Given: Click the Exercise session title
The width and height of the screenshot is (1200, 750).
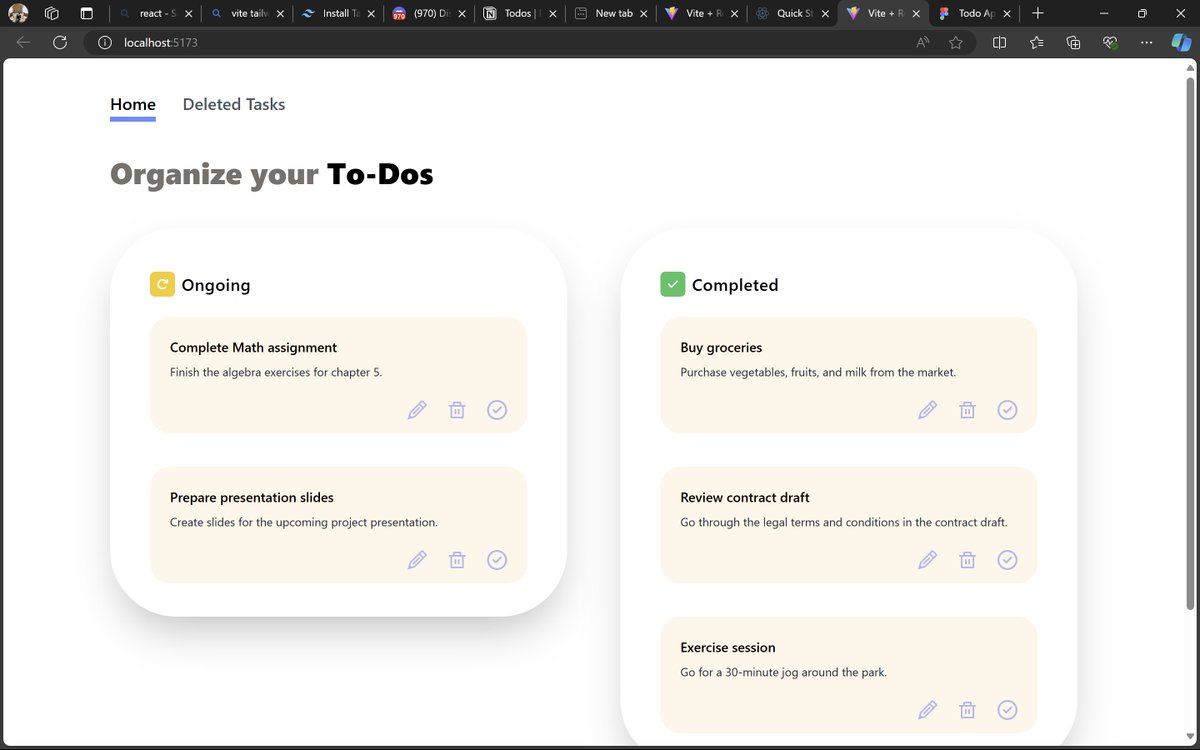Looking at the screenshot, I should 728,648.
